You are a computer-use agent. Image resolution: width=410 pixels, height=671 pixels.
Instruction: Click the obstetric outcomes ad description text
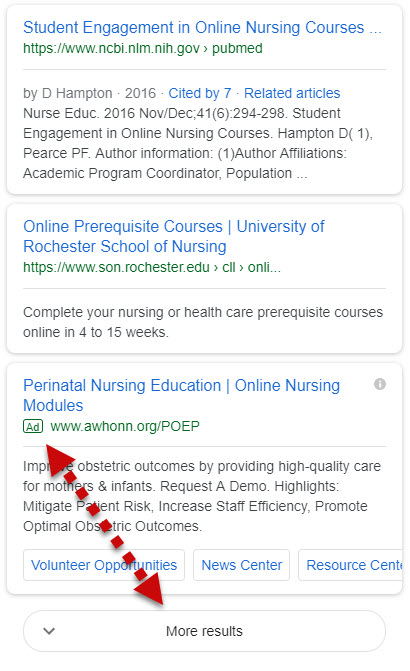coord(202,496)
